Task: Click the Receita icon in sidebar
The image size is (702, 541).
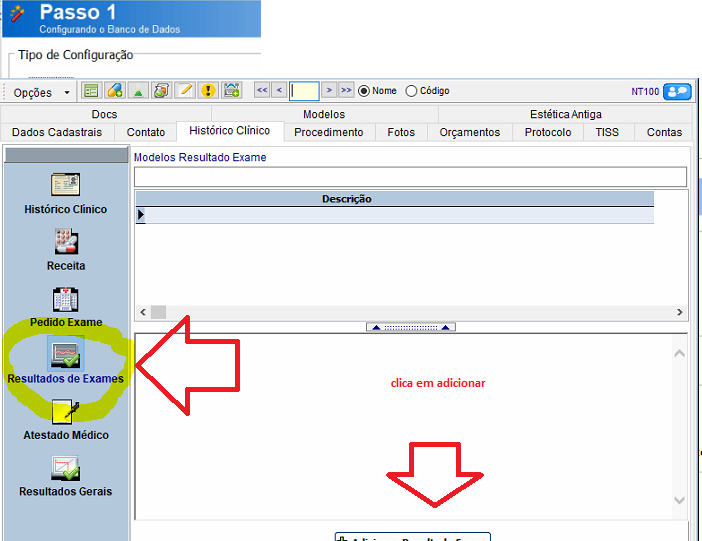Action: coord(65,243)
